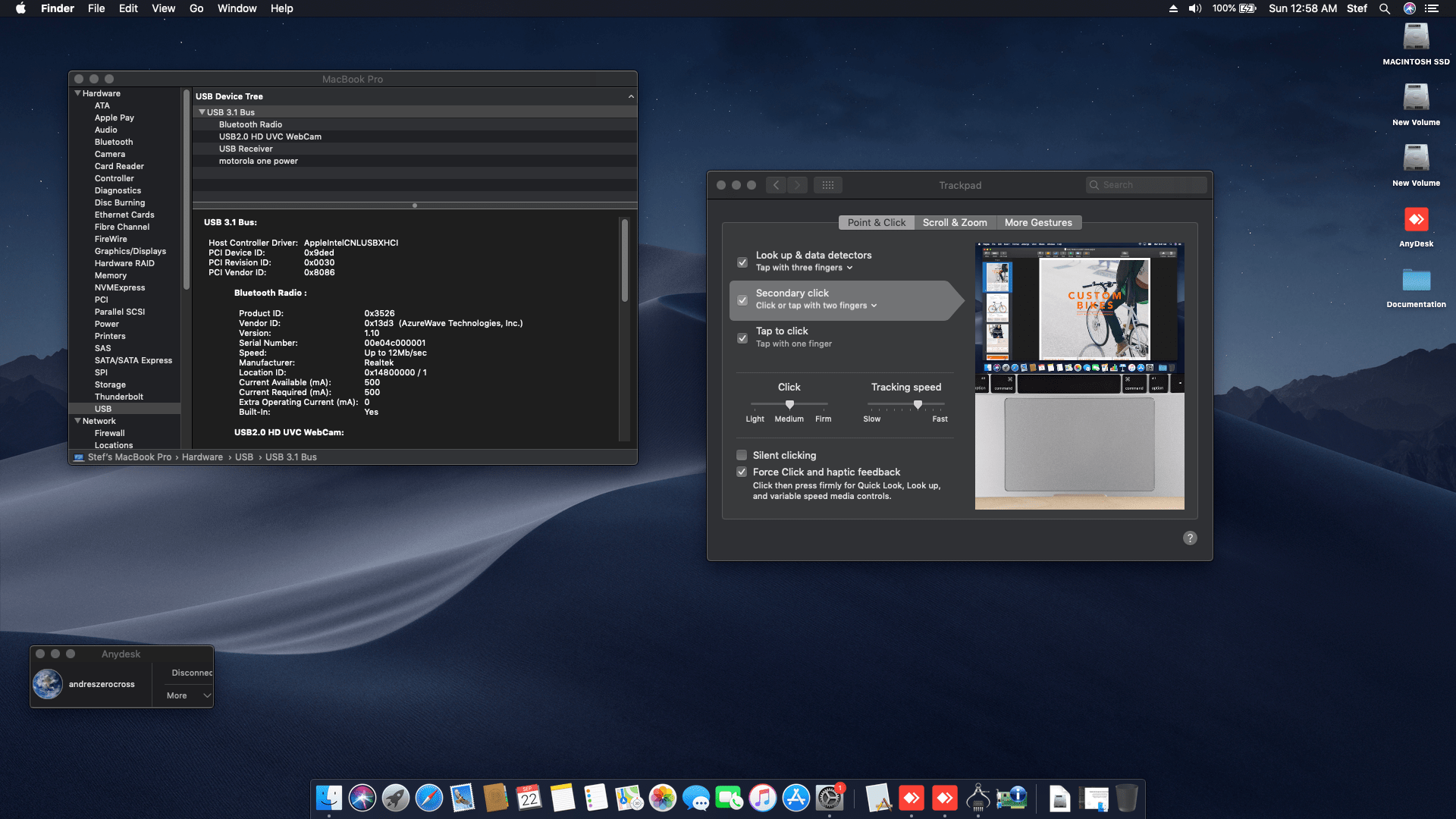Collapse the USB 3.1 Bus tree
The height and width of the screenshot is (819, 1456).
click(x=202, y=112)
